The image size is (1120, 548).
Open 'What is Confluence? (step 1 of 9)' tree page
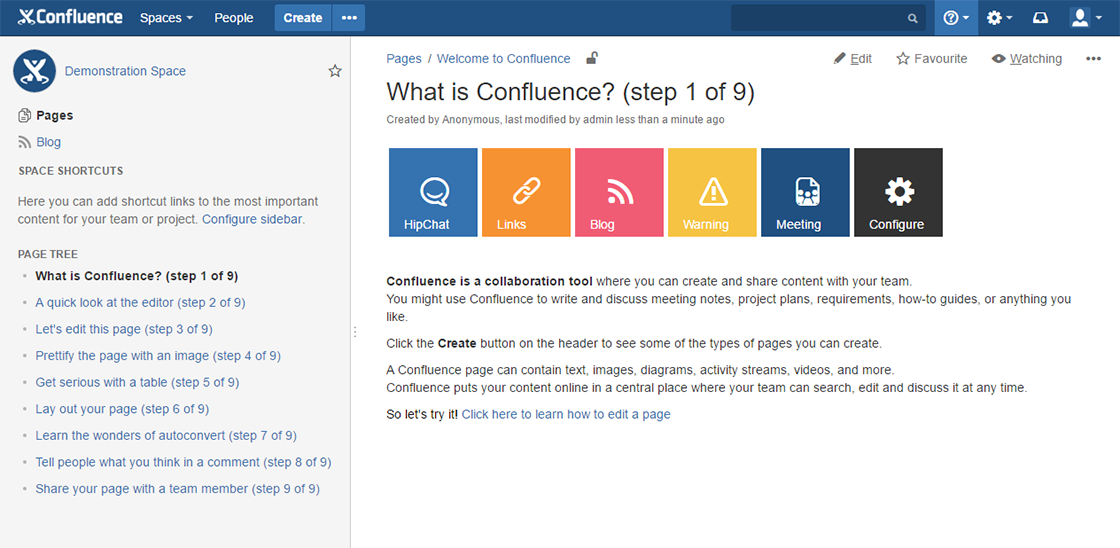click(136, 276)
